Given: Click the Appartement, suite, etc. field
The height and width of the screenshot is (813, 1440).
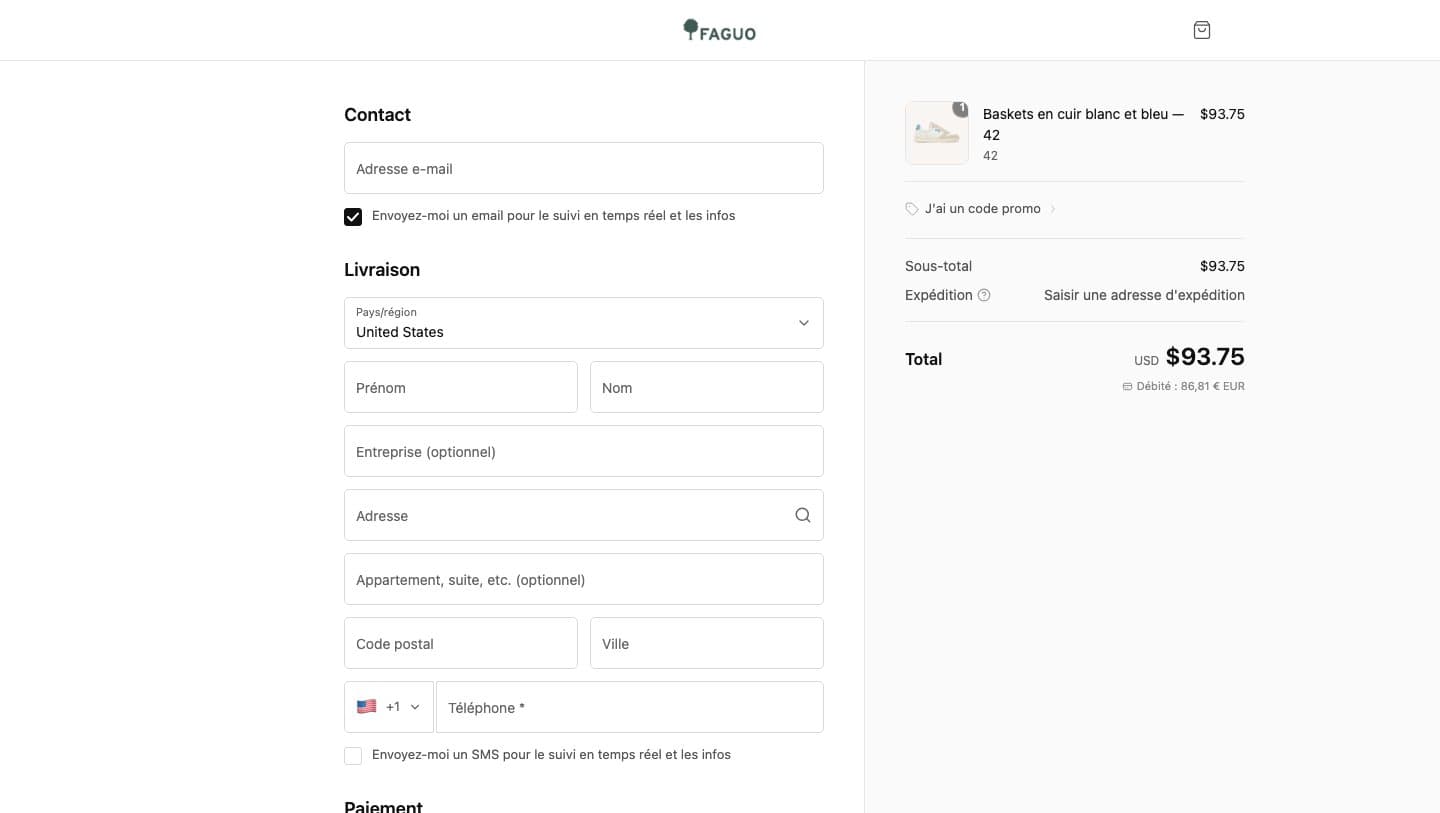Looking at the screenshot, I should point(584,579).
